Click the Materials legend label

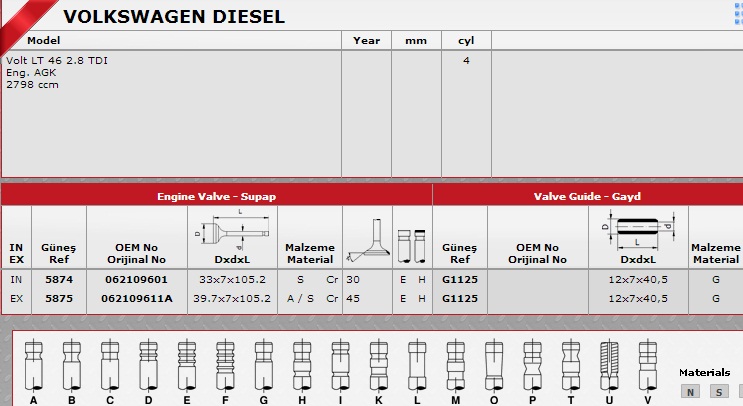coord(704,372)
